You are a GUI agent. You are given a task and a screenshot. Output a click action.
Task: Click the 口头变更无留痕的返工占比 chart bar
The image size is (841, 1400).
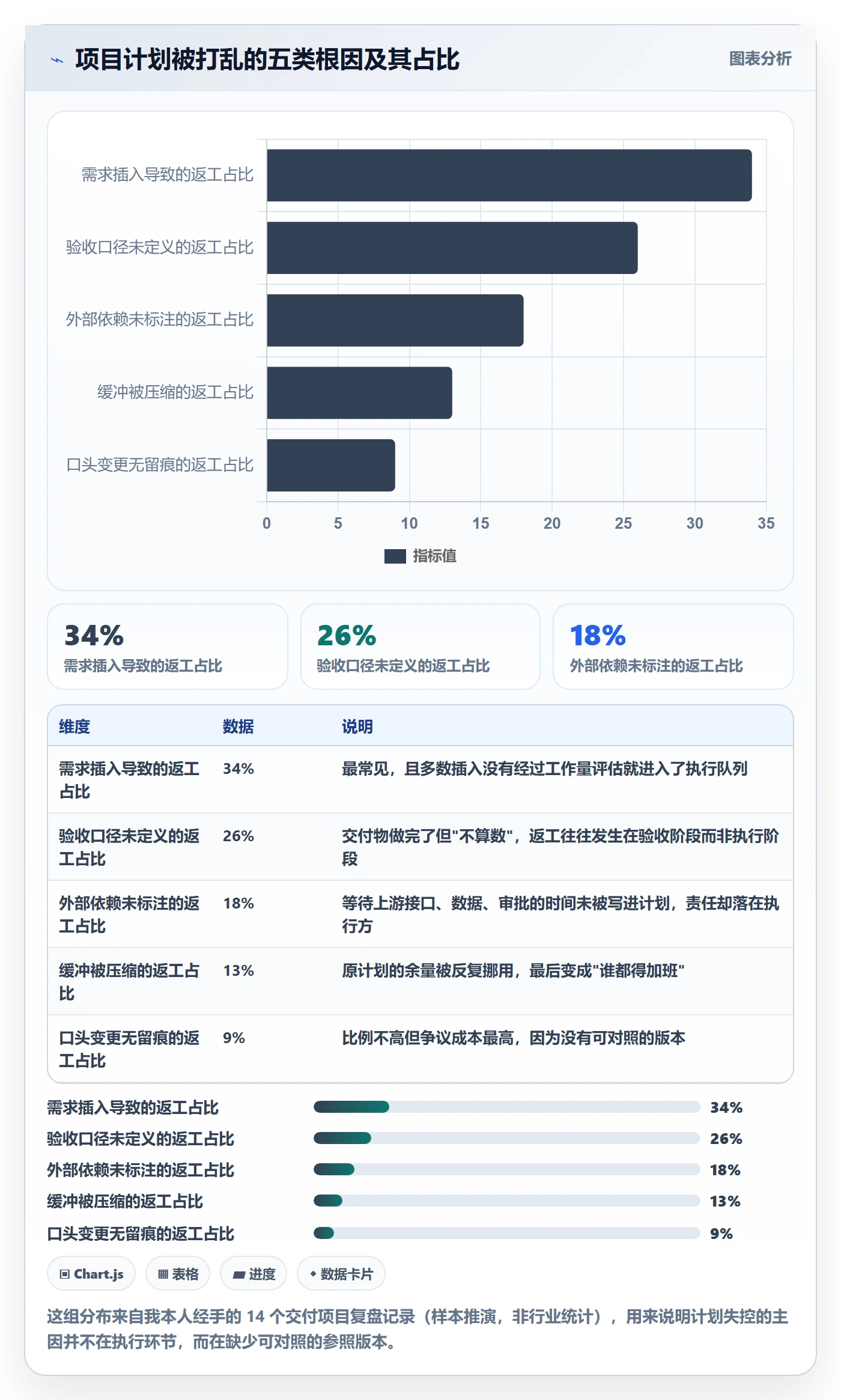pos(331,465)
